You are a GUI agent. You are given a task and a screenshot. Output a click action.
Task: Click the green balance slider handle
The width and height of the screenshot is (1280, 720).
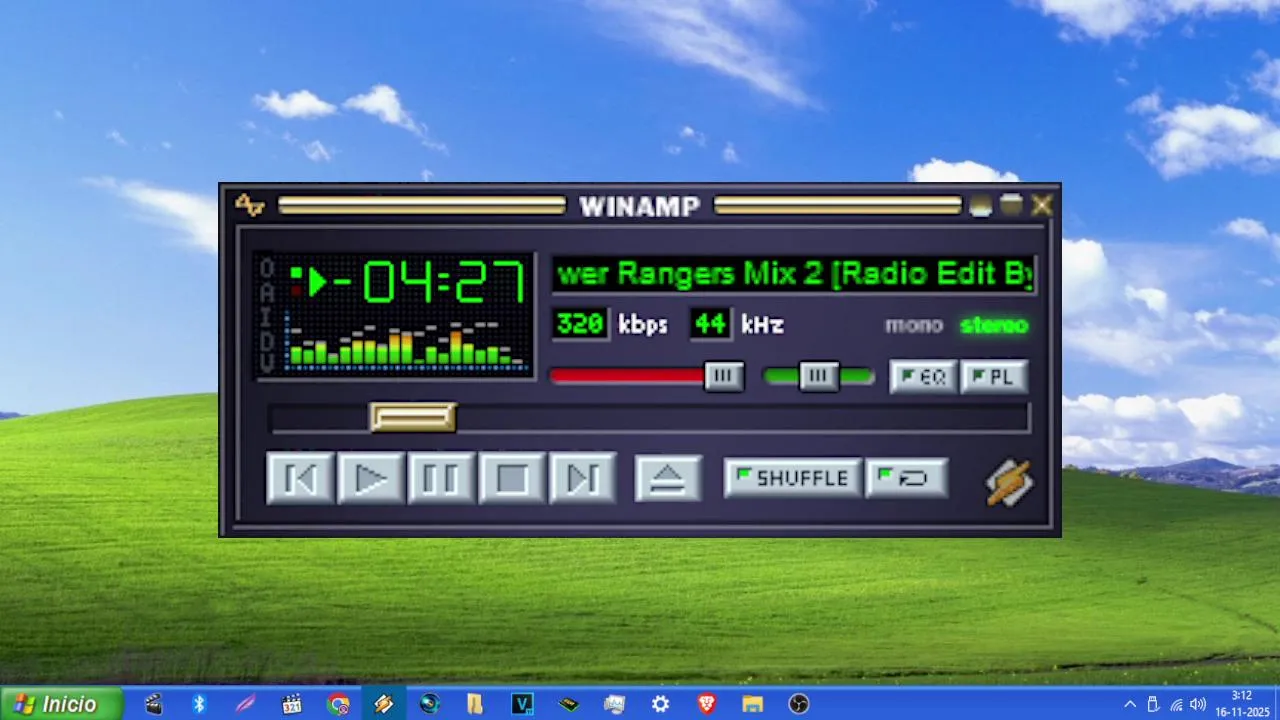[x=819, y=376]
